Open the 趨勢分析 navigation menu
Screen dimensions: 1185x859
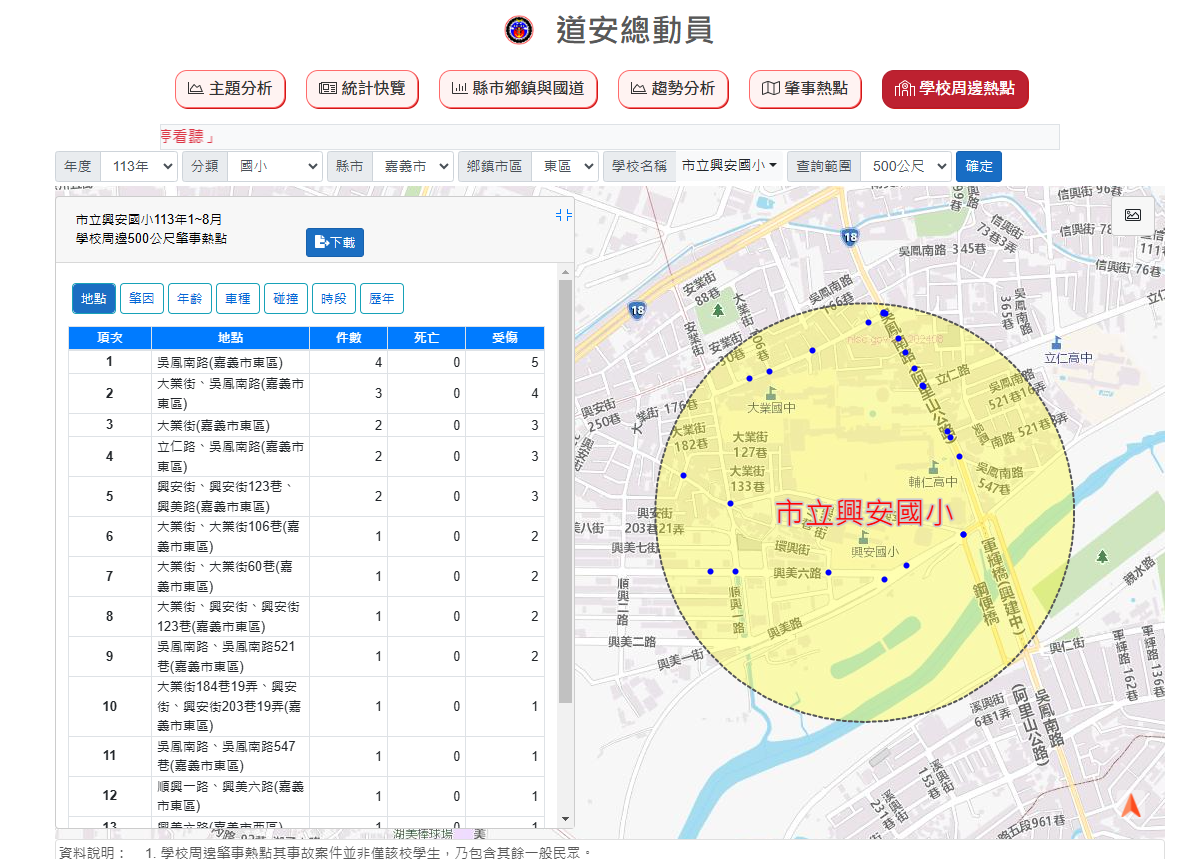click(673, 89)
